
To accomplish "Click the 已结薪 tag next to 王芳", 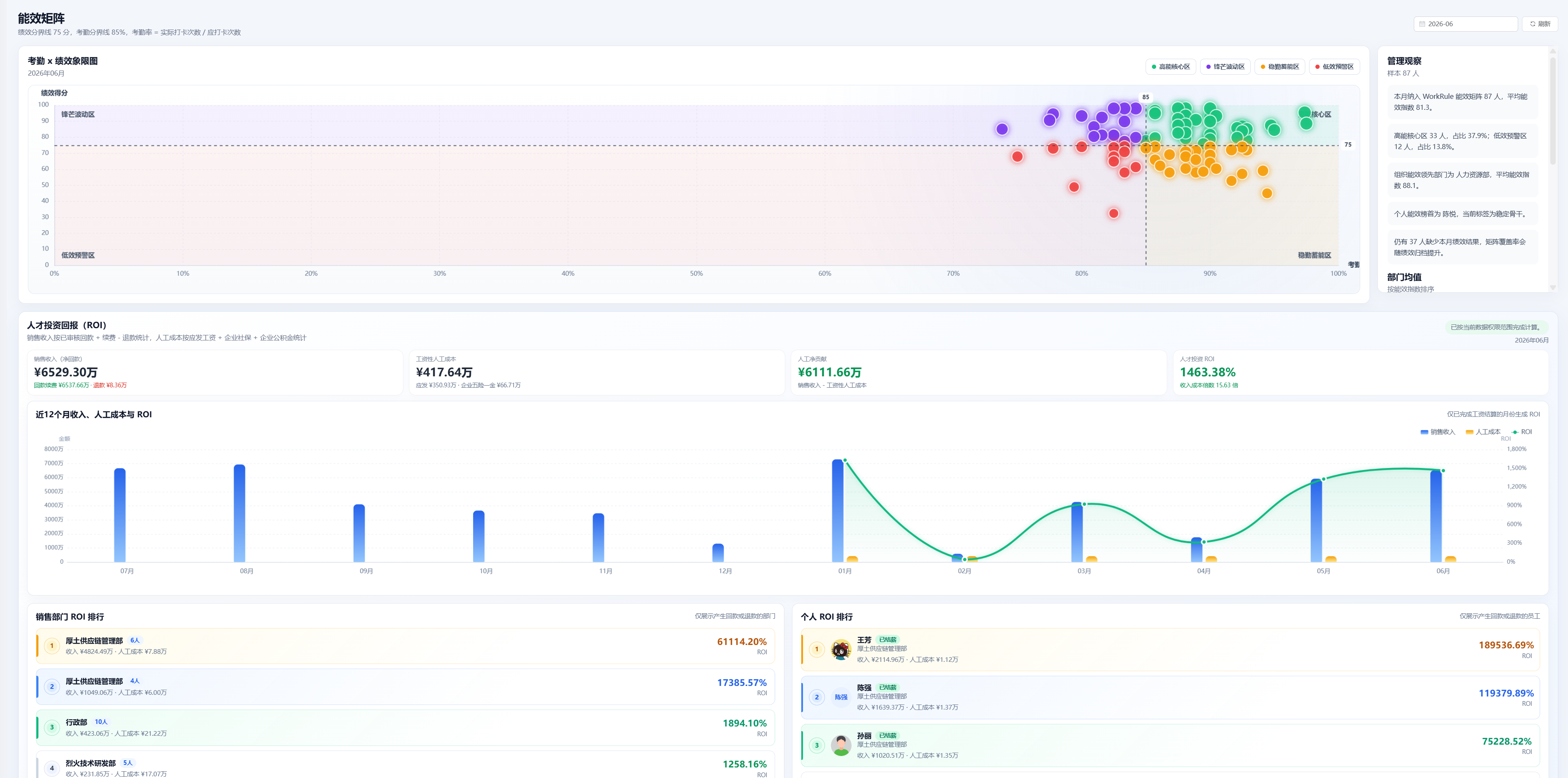I will pos(887,640).
